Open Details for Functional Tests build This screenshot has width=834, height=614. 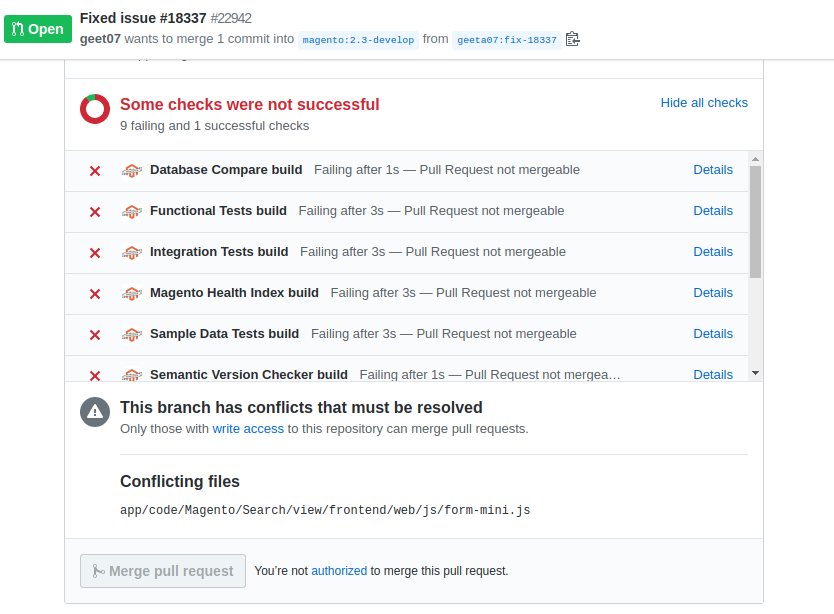[x=713, y=211]
